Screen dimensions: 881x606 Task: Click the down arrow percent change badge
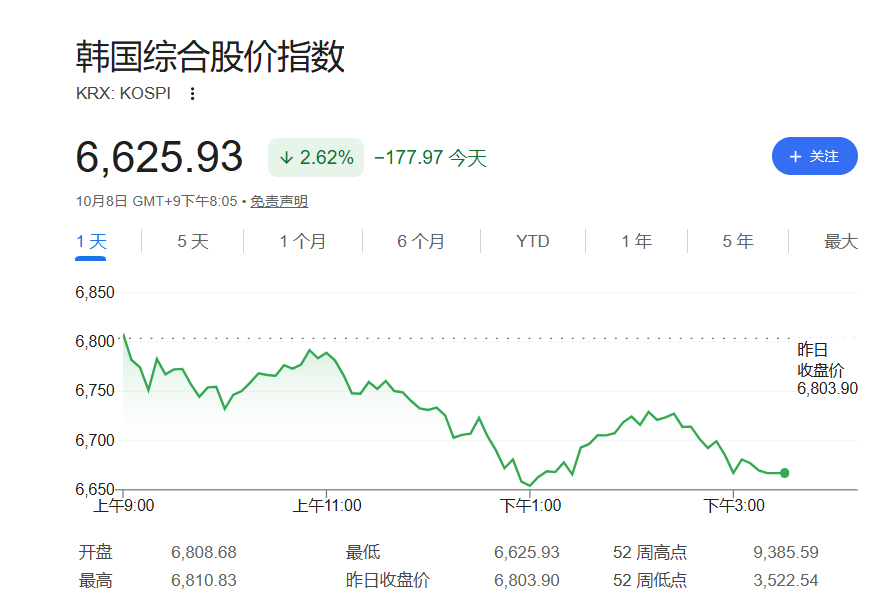coord(316,157)
